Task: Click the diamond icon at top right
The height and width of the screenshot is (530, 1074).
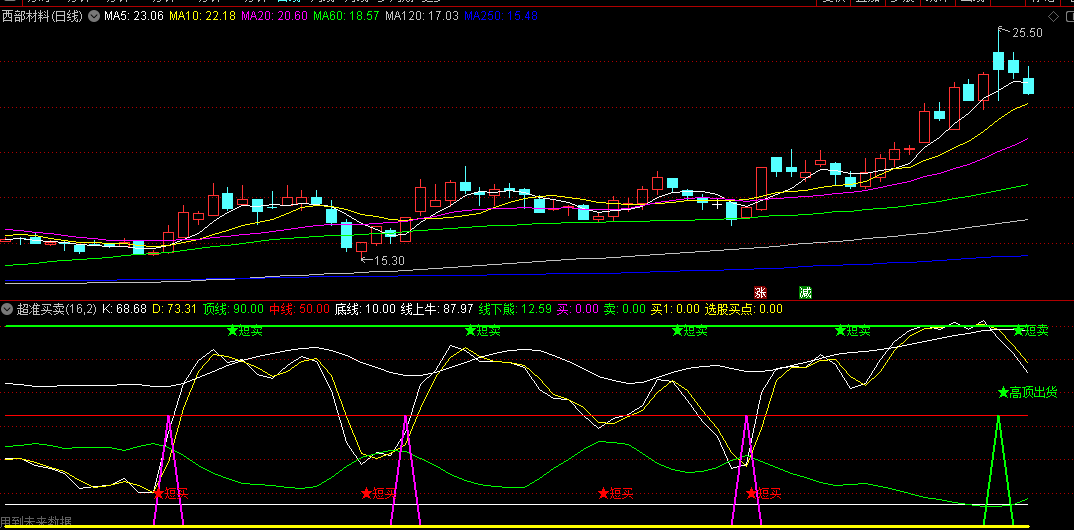Action: (1052, 17)
